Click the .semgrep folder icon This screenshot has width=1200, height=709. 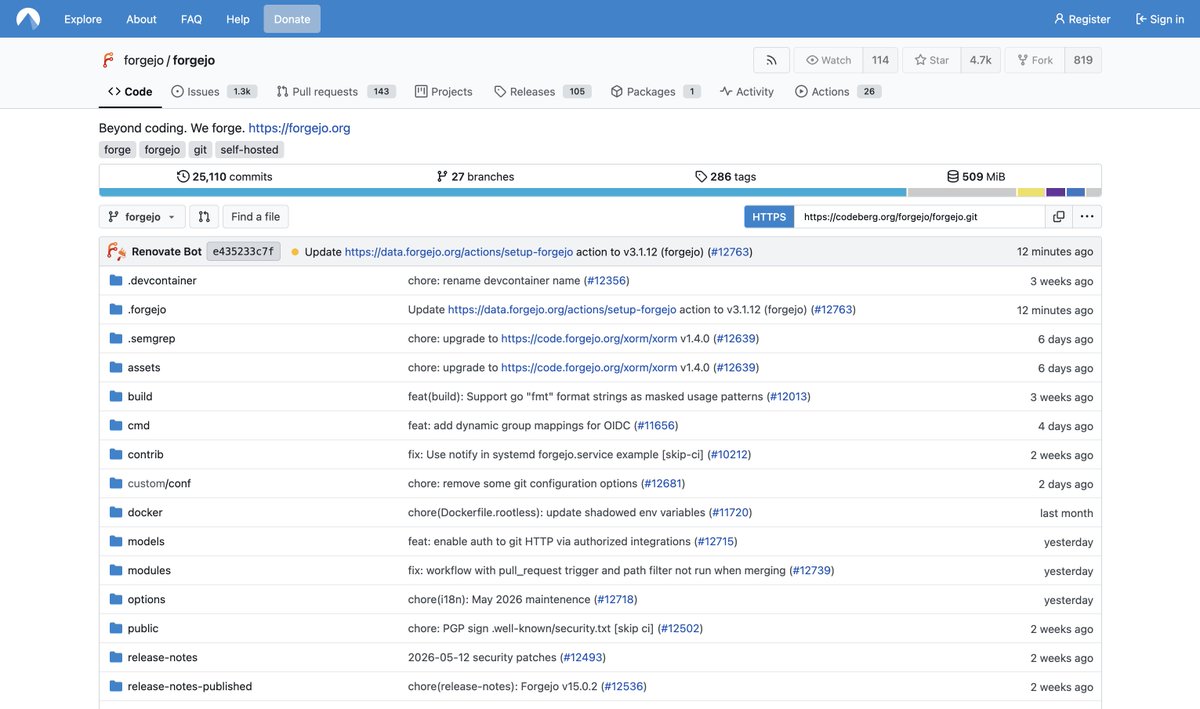(116, 339)
